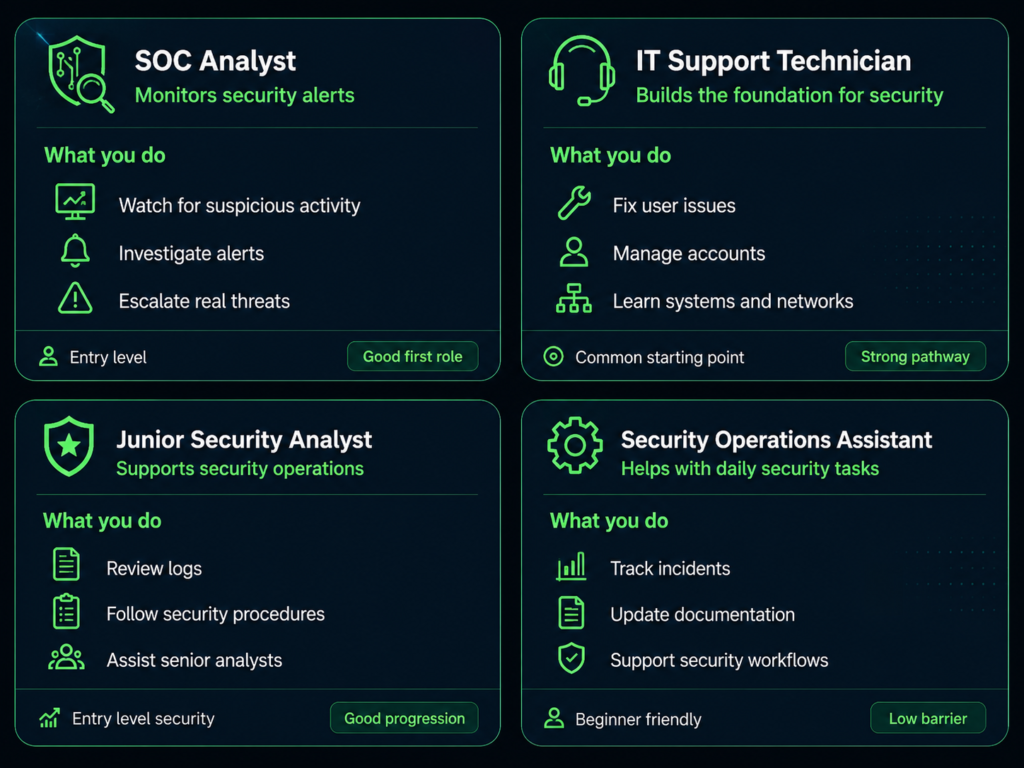Click the Good progression badge

click(404, 718)
